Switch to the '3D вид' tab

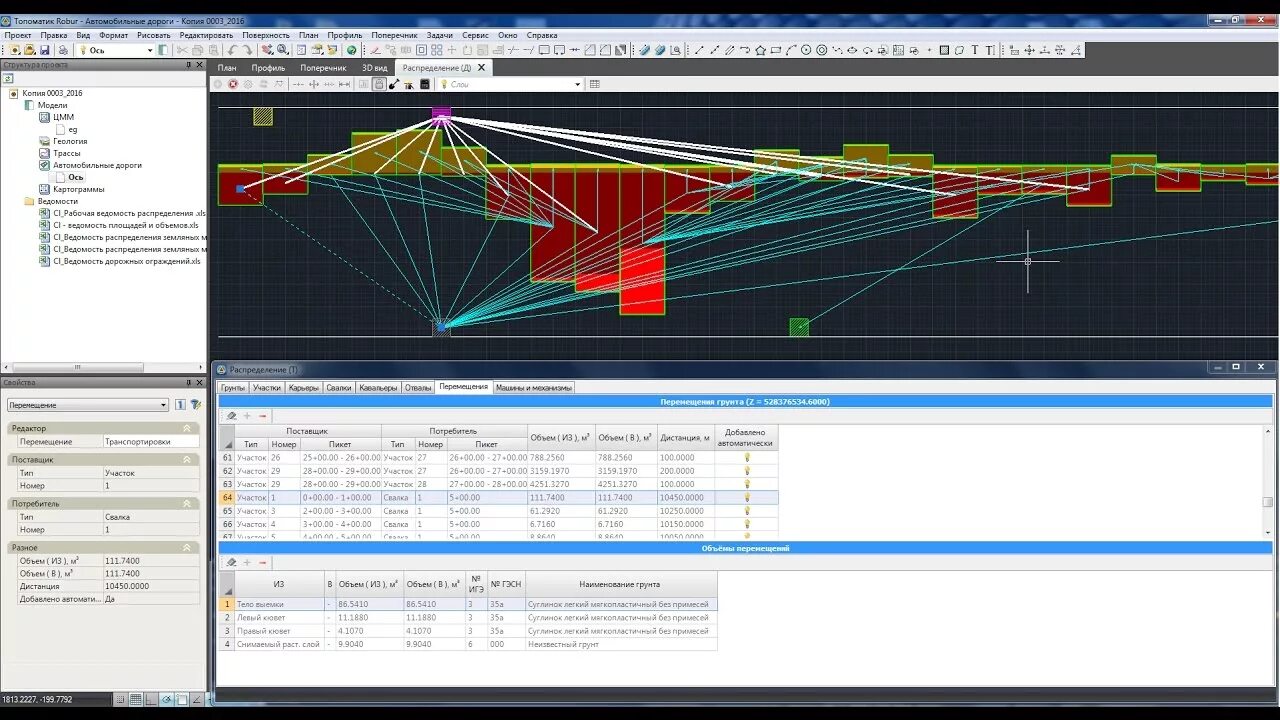coord(374,68)
